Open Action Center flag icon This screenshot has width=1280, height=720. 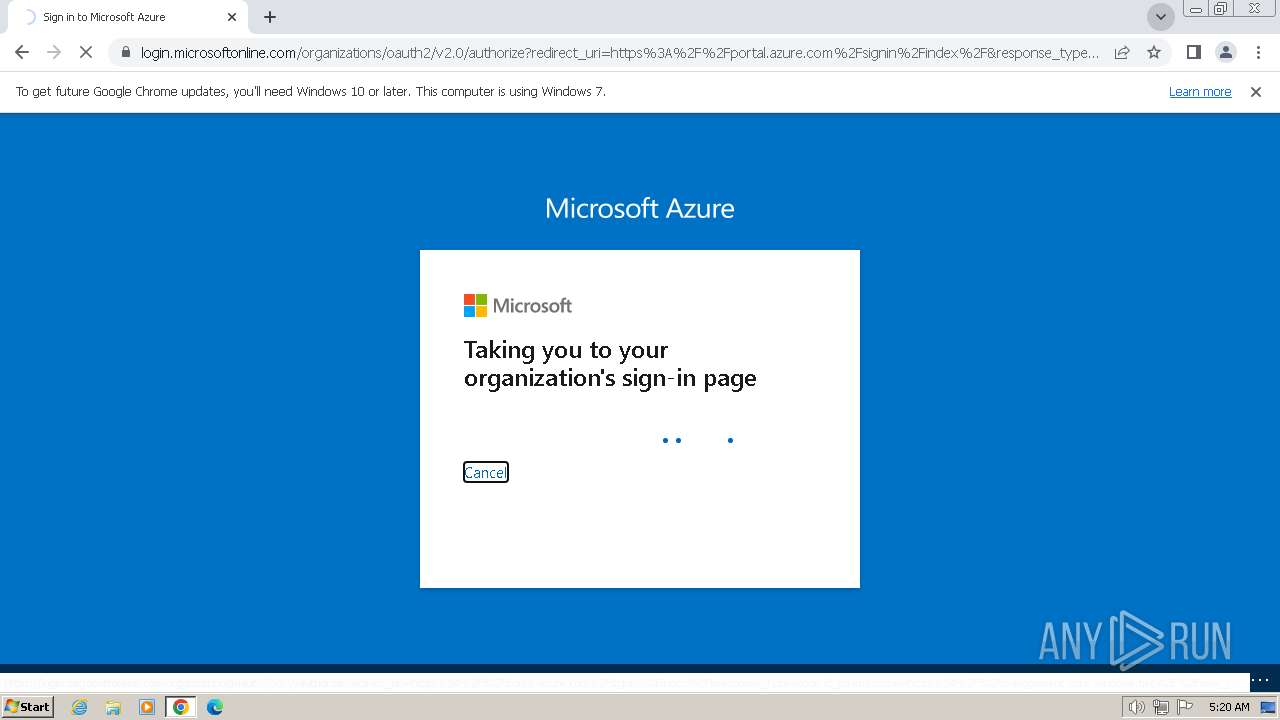[x=1185, y=707]
